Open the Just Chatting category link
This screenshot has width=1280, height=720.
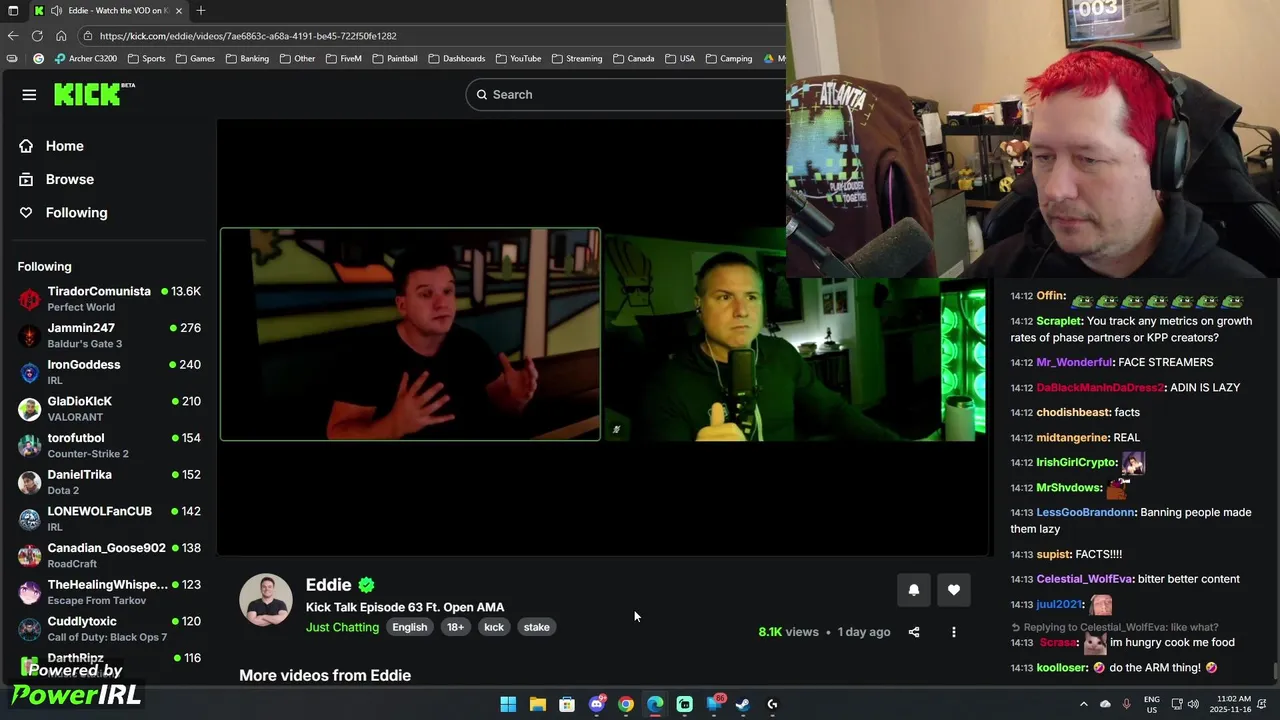342,627
